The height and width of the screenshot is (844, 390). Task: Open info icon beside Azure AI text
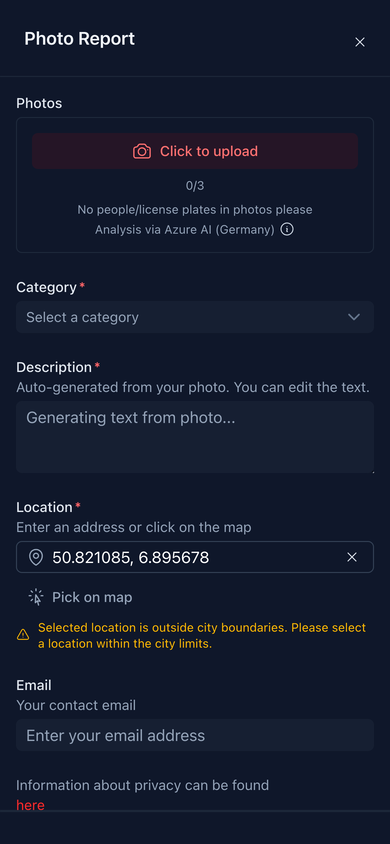pos(287,230)
